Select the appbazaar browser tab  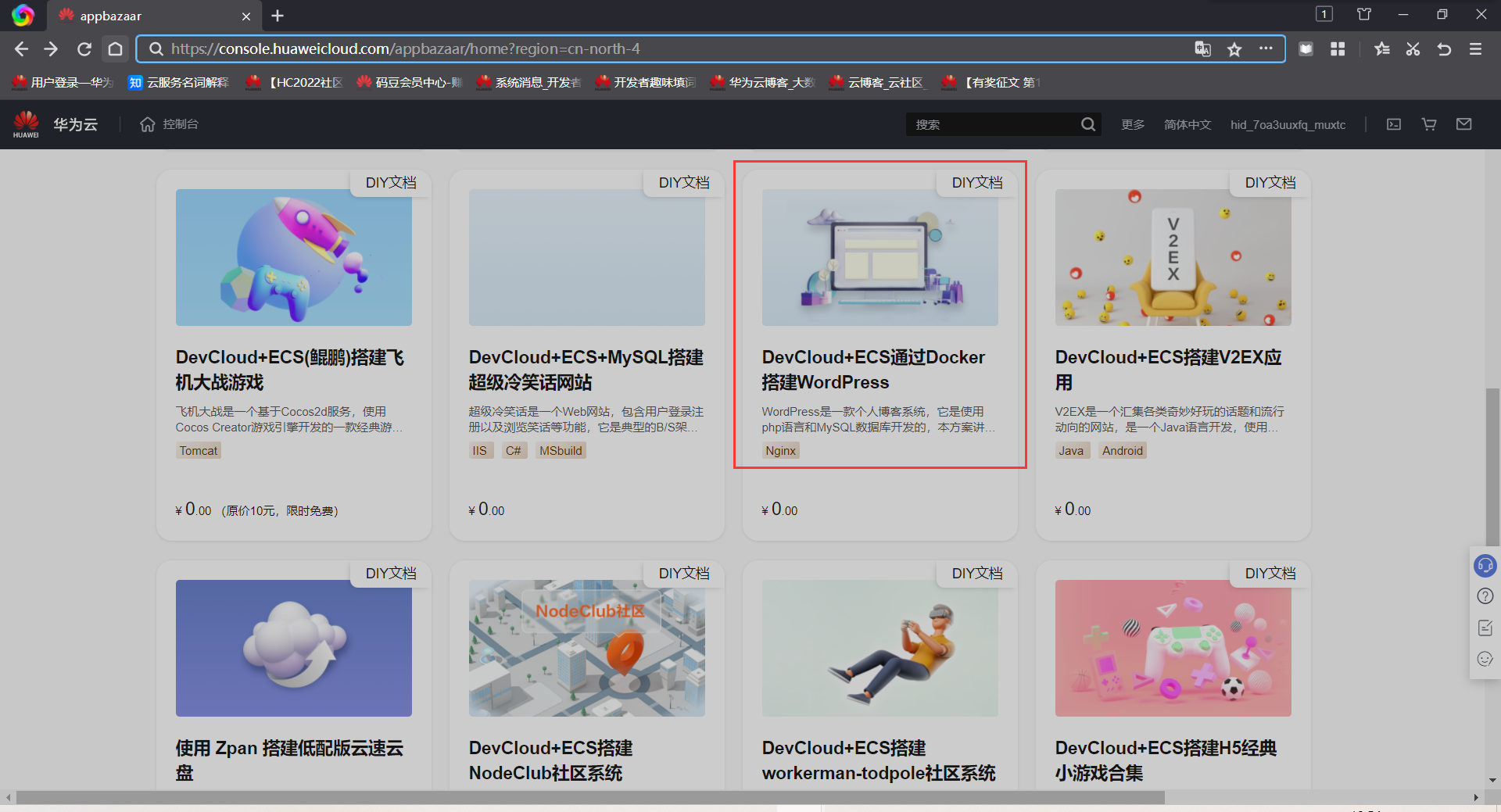155,16
